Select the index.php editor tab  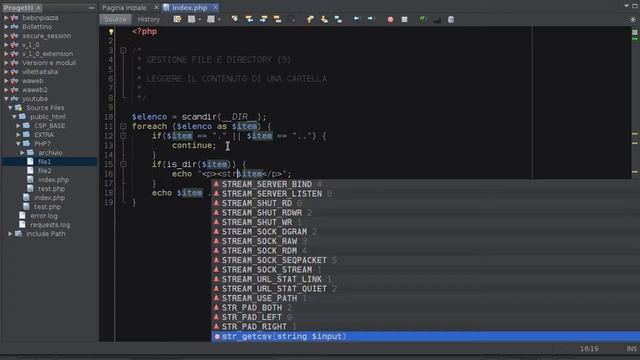189,8
